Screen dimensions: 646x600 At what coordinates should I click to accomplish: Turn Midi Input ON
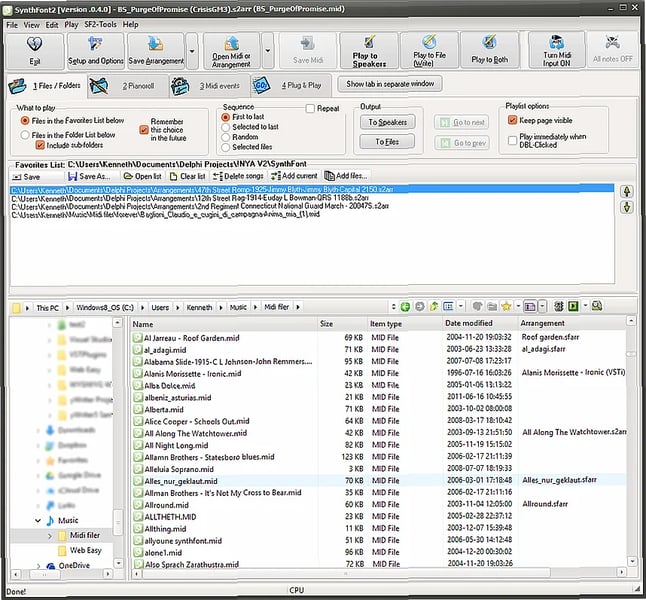pyautogui.click(x=557, y=50)
